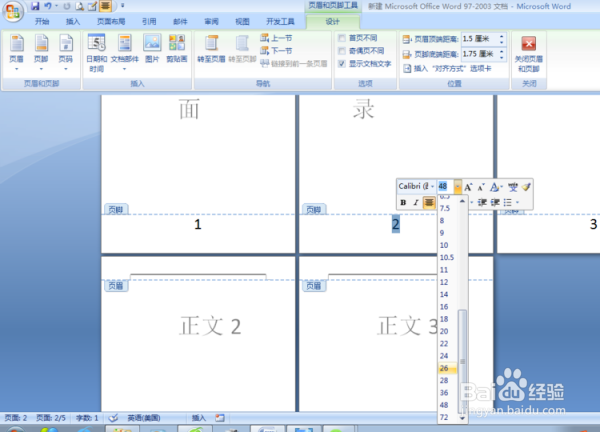Save the document from quick access toolbar
Image resolution: width=600 pixels, height=432 pixels.
point(35,6)
